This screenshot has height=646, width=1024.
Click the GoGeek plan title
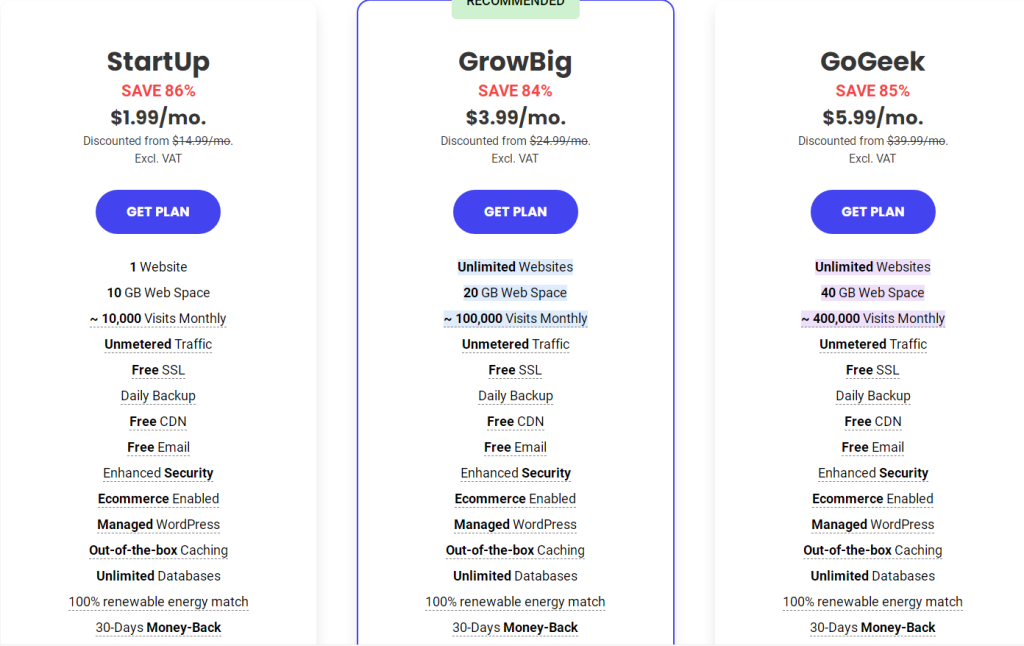point(872,62)
